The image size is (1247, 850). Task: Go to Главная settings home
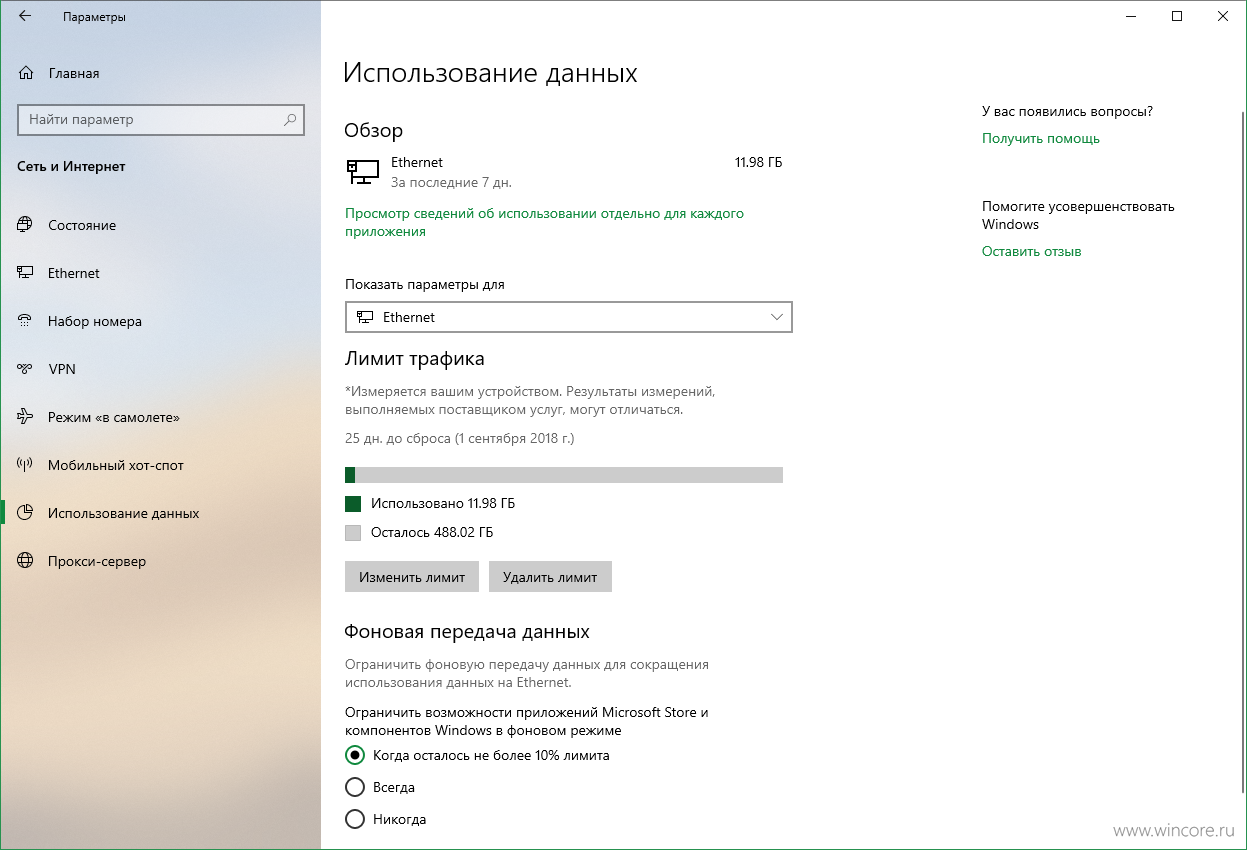point(160,73)
